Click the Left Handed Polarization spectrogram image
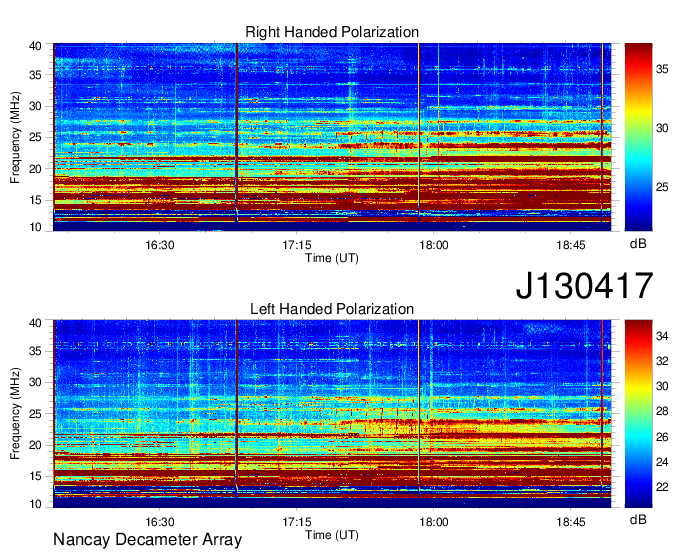This screenshot has width=680, height=552. click(x=332, y=414)
